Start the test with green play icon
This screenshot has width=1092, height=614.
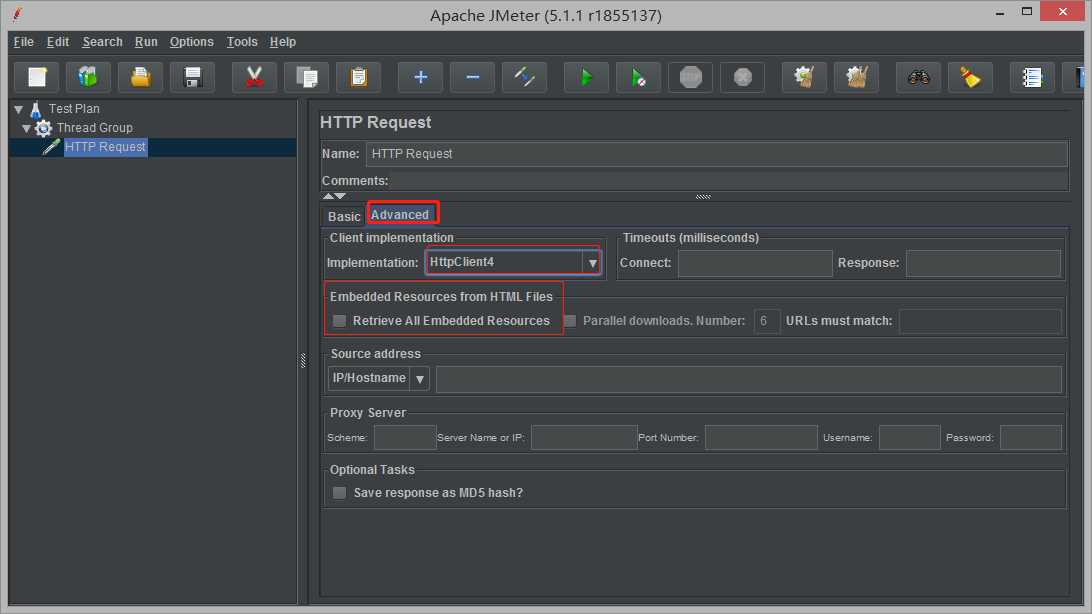[x=586, y=77]
